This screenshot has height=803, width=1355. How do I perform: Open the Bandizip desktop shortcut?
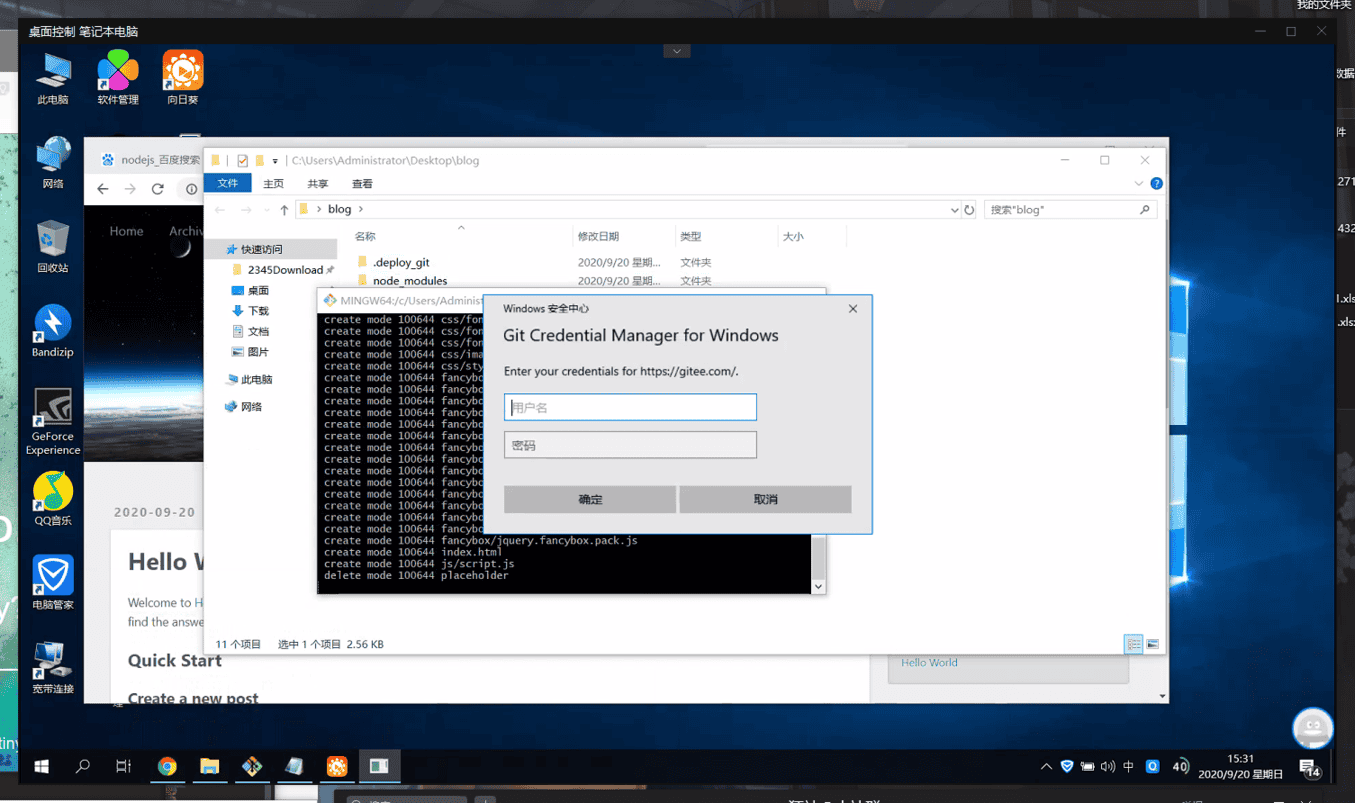[x=52, y=329]
